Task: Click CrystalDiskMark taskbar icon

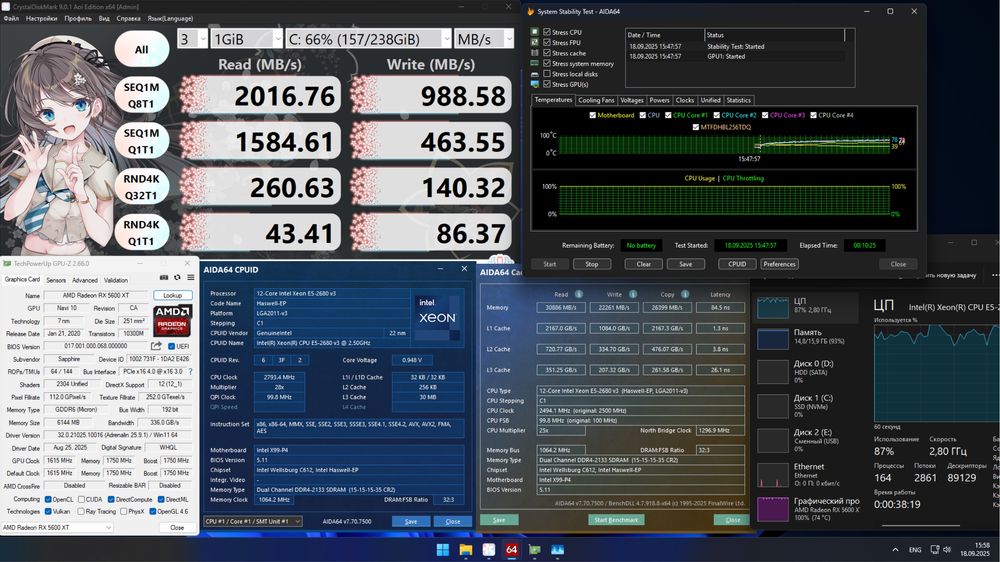Action: [x=489, y=550]
